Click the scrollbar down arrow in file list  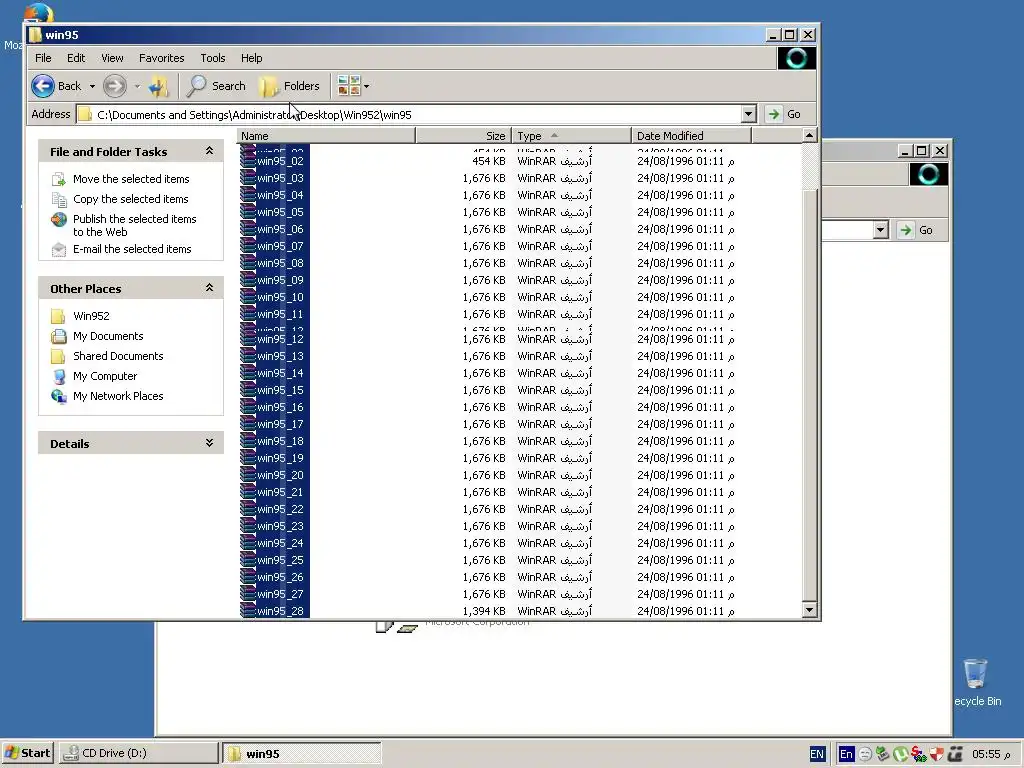[809, 610]
